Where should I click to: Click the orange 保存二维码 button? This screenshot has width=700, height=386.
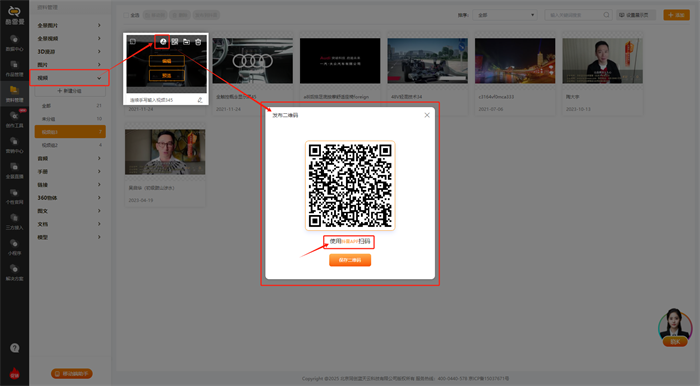point(350,260)
